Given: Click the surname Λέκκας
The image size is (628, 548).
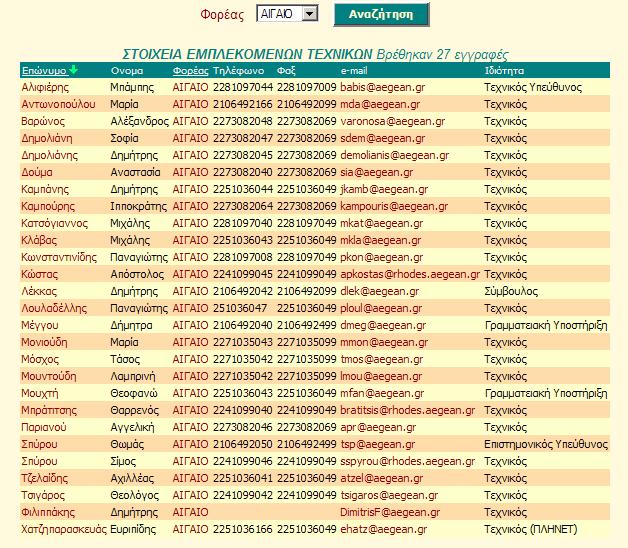Looking at the screenshot, I should pos(39,291).
